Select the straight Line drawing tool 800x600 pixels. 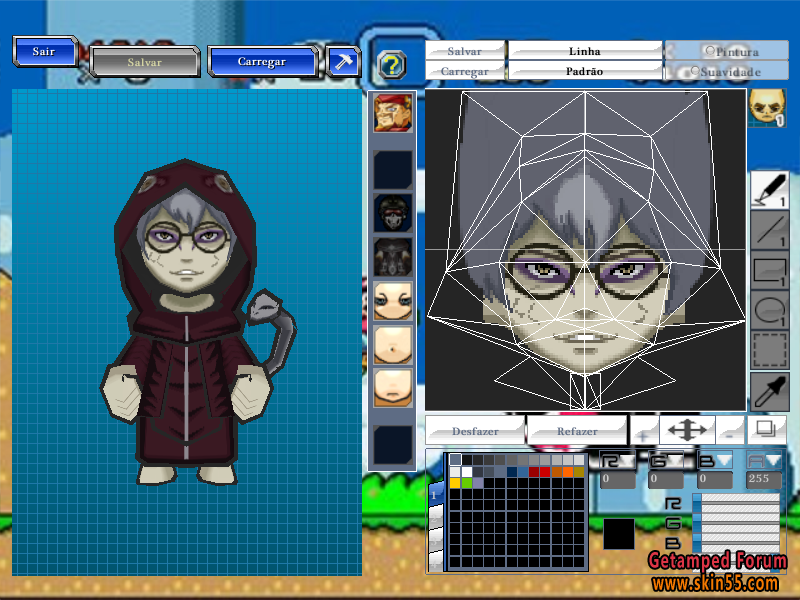tap(769, 231)
